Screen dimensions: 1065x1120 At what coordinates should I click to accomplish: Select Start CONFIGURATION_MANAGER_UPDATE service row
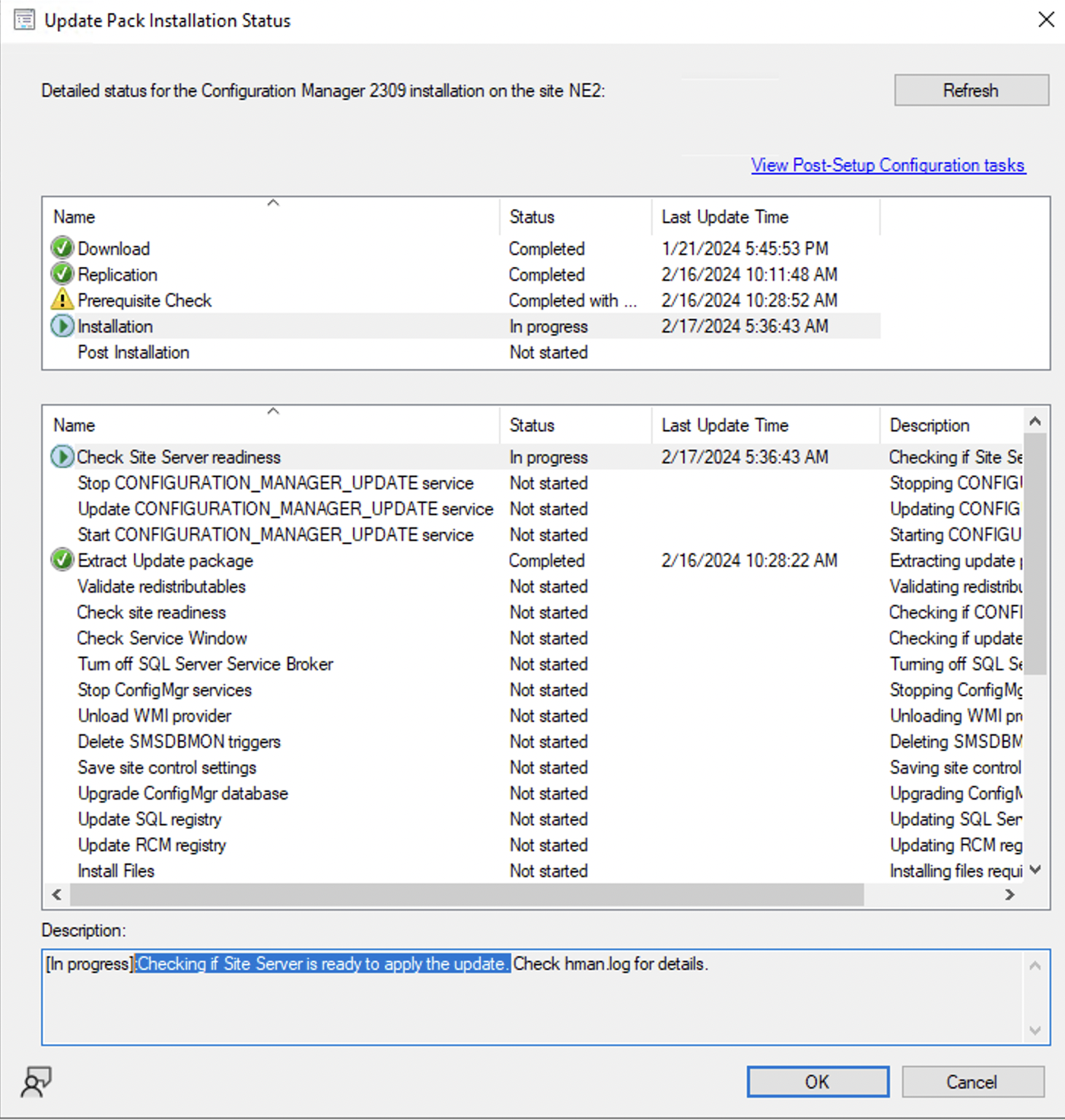tap(533, 535)
